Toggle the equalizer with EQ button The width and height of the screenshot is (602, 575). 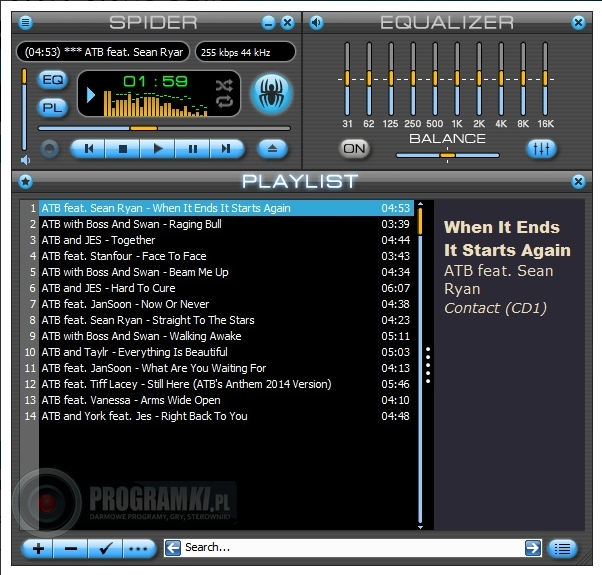[x=53, y=80]
